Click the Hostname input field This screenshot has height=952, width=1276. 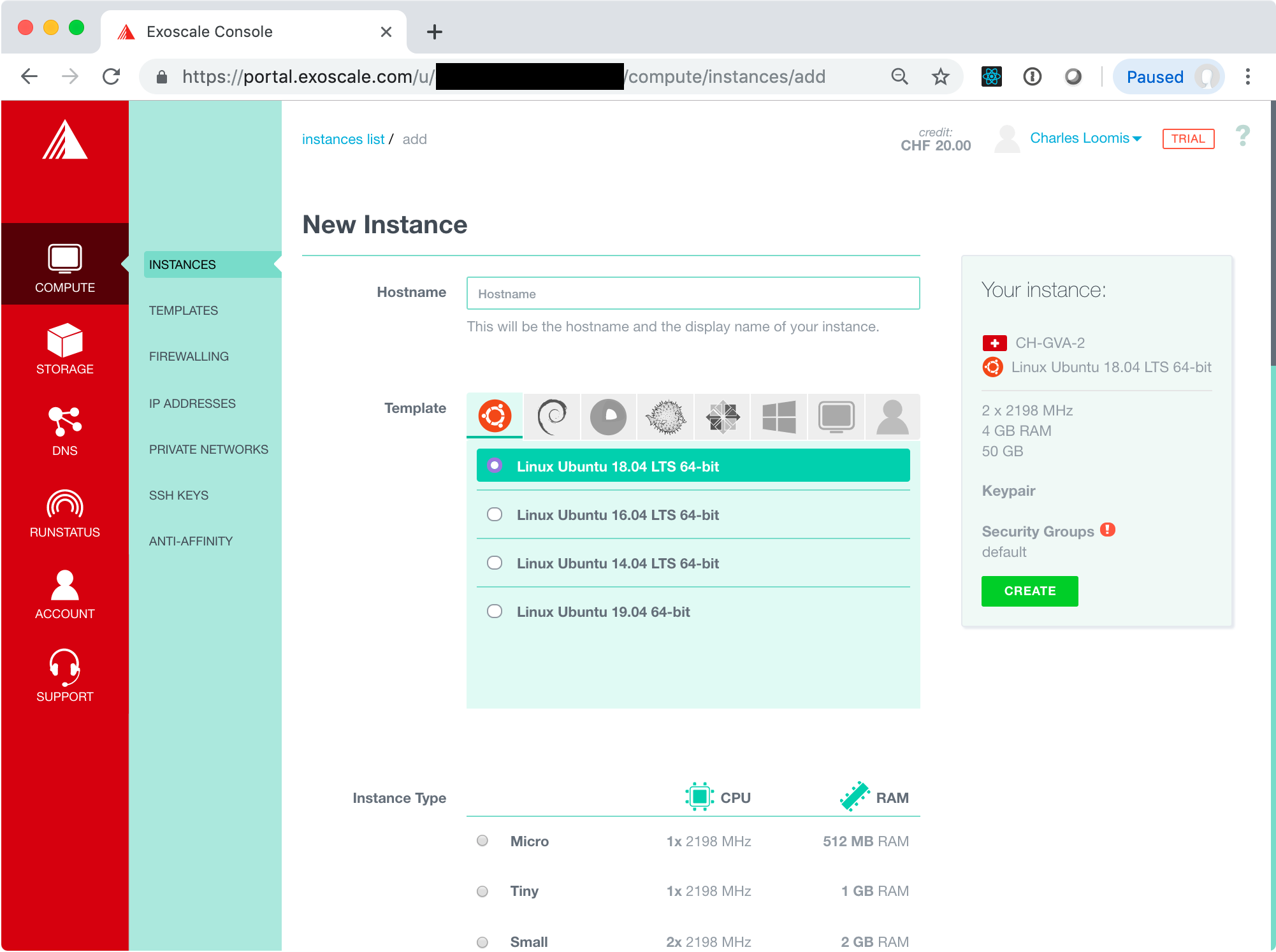(x=693, y=293)
